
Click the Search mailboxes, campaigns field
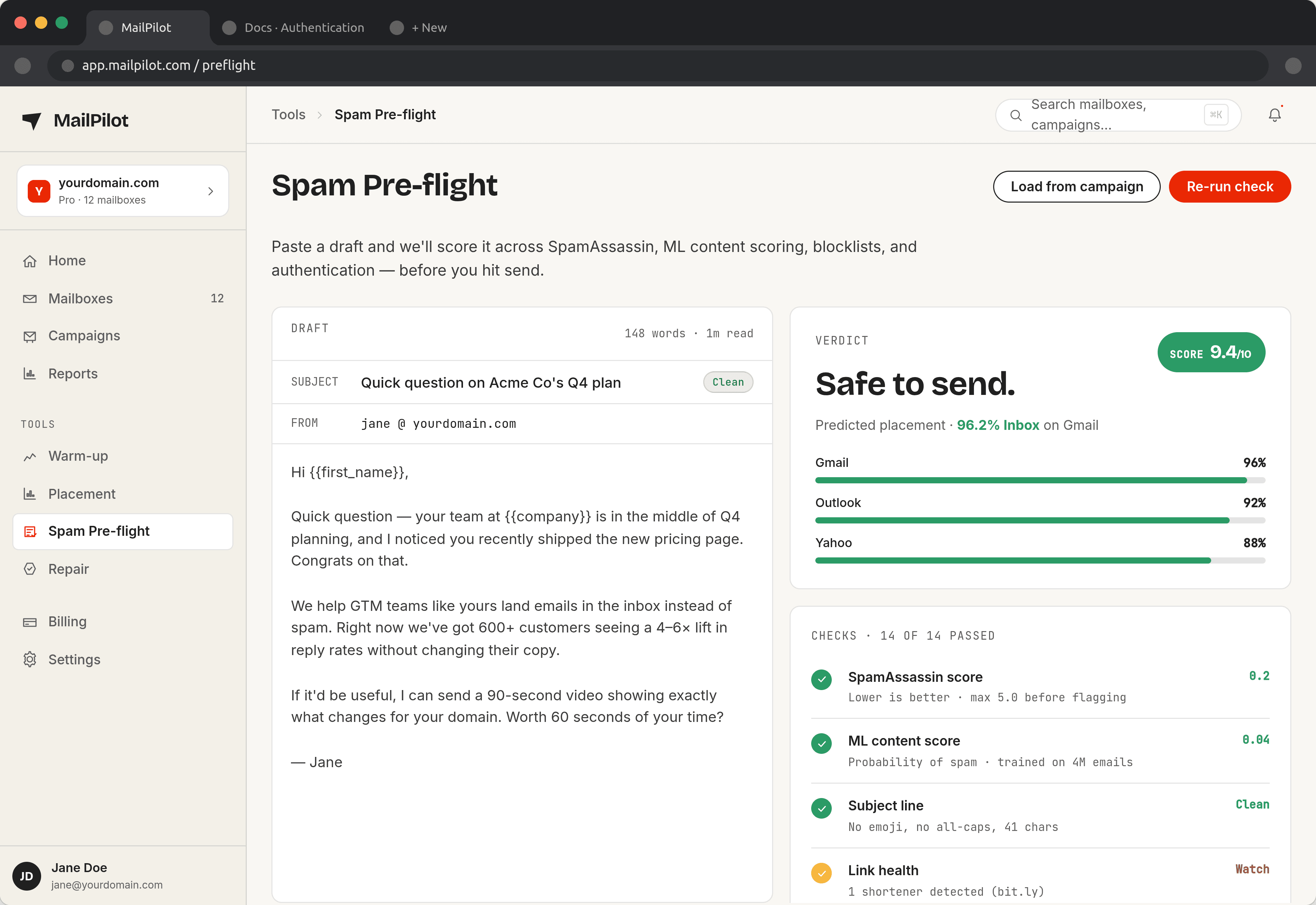pyautogui.click(x=1118, y=115)
